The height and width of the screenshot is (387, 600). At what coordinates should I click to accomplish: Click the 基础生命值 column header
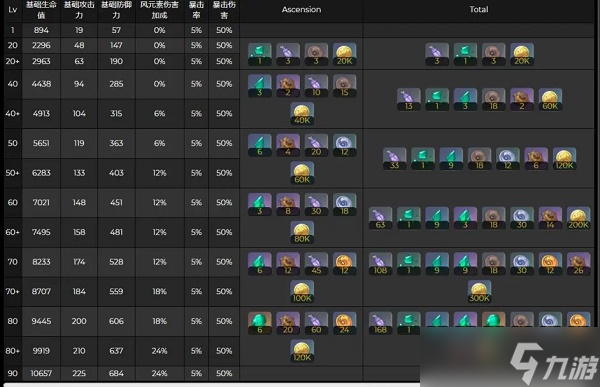41,10
